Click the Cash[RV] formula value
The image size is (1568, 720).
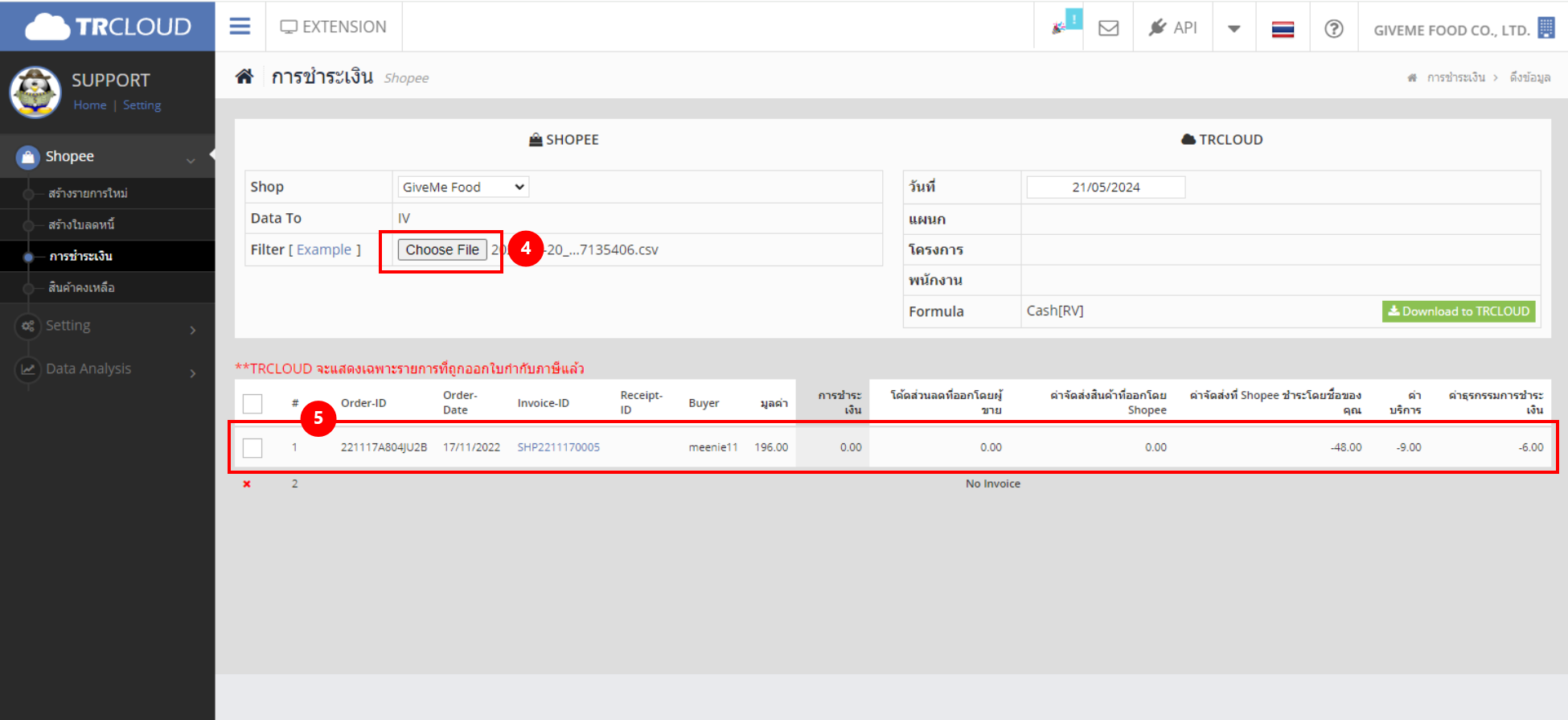pos(1055,311)
